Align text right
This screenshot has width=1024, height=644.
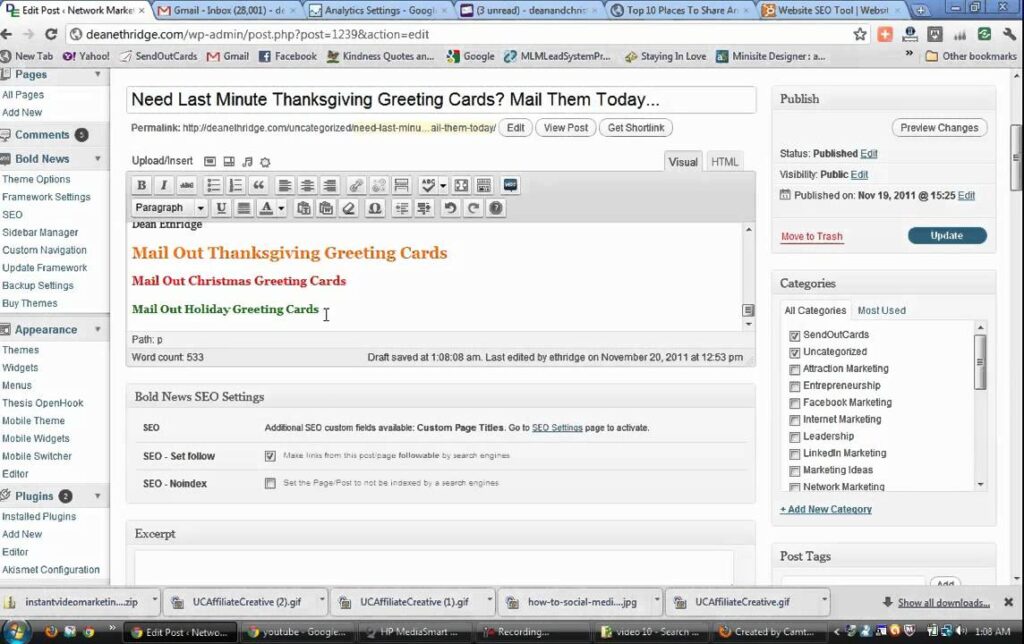330,185
